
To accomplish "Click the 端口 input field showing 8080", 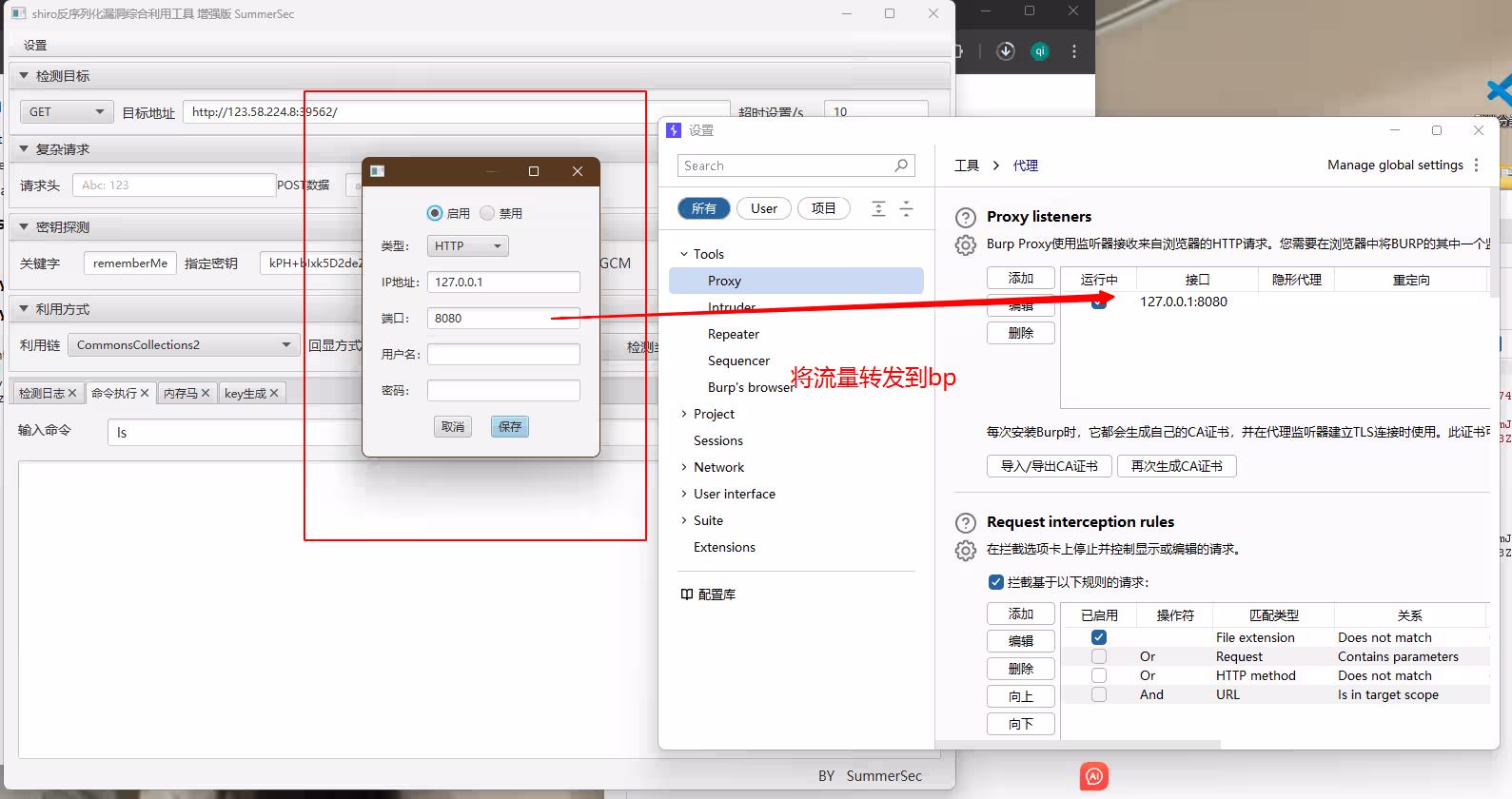I will coord(502,319).
